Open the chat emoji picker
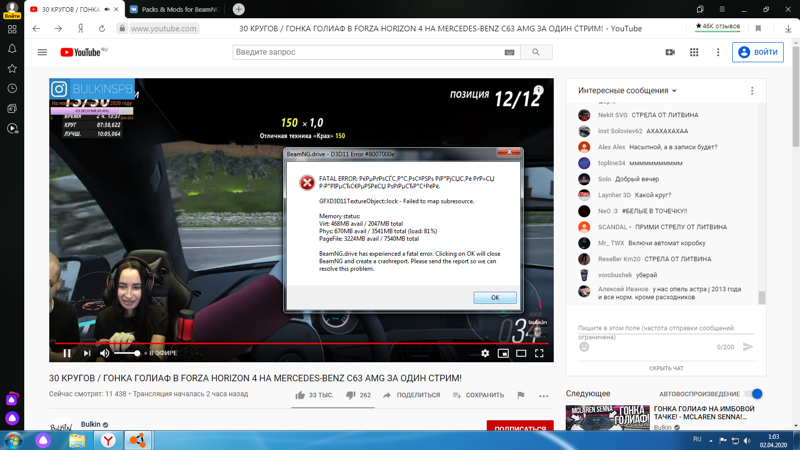Screen dimensions: 800x450 584,347
